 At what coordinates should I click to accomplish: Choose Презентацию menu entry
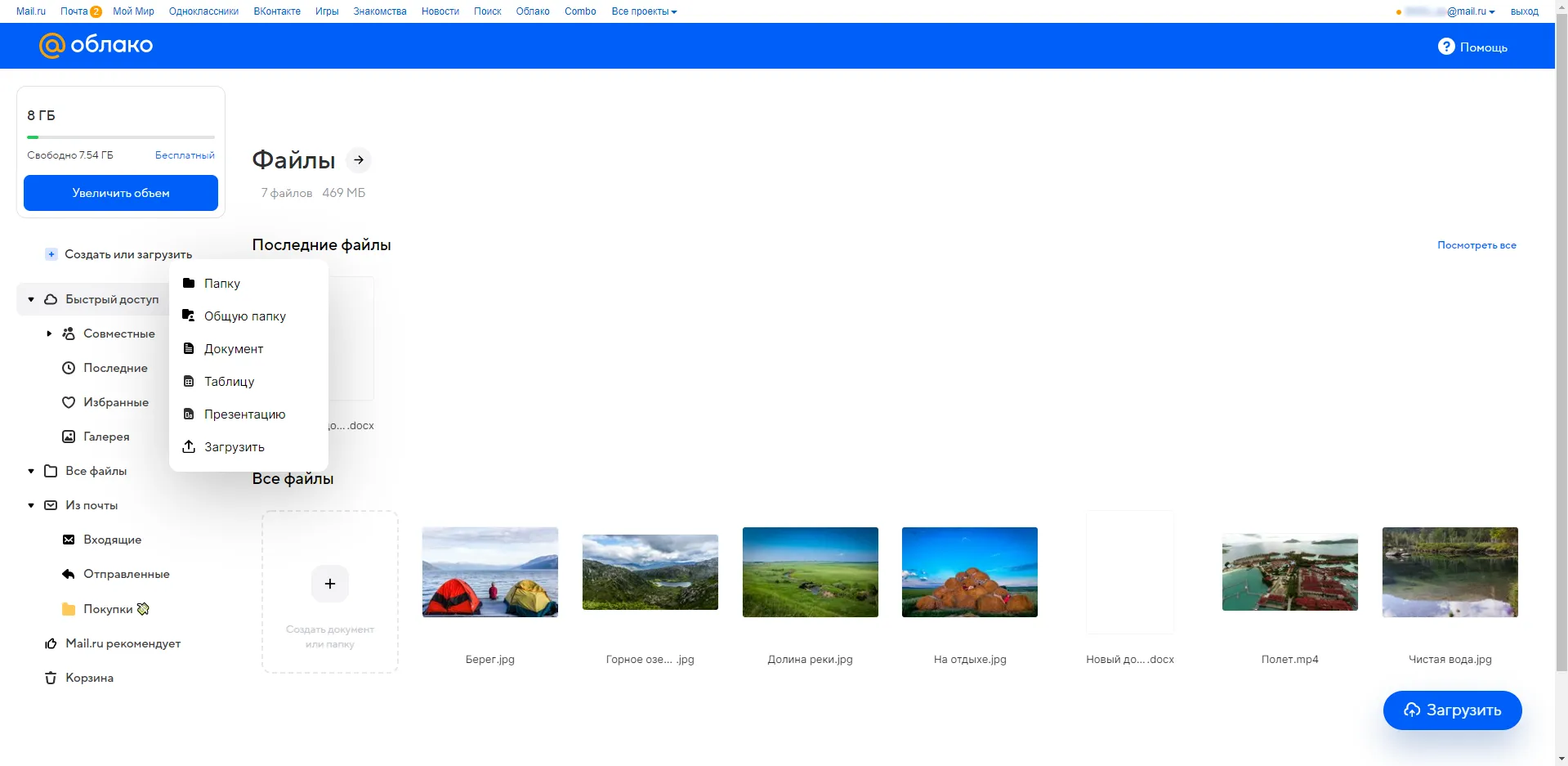248,414
